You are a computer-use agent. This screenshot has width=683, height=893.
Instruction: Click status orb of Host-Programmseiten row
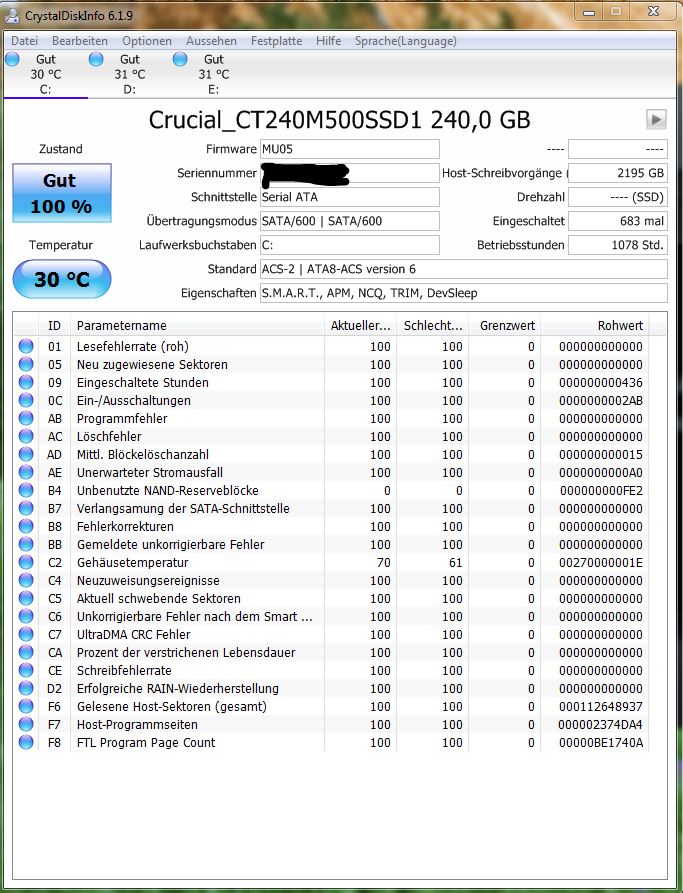click(x=26, y=724)
